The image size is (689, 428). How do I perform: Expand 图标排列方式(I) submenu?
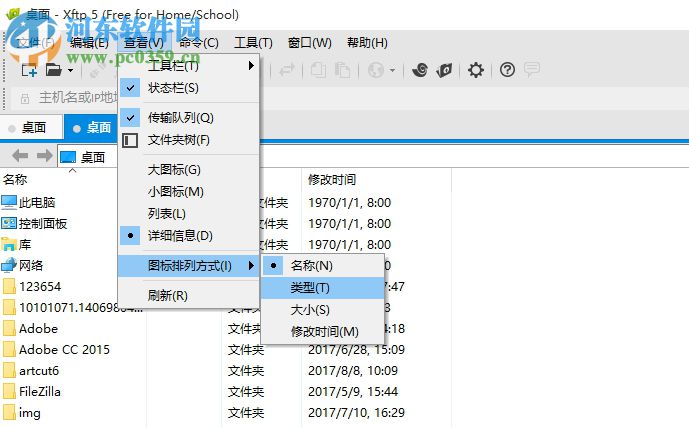pos(189,266)
